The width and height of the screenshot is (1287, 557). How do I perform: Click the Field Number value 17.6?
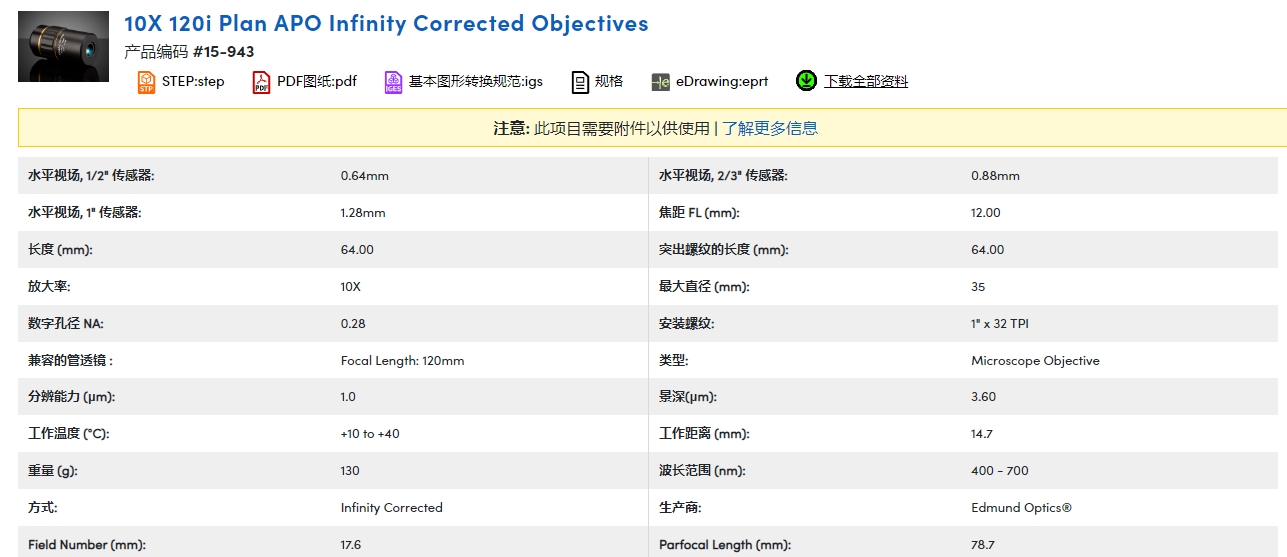click(351, 545)
